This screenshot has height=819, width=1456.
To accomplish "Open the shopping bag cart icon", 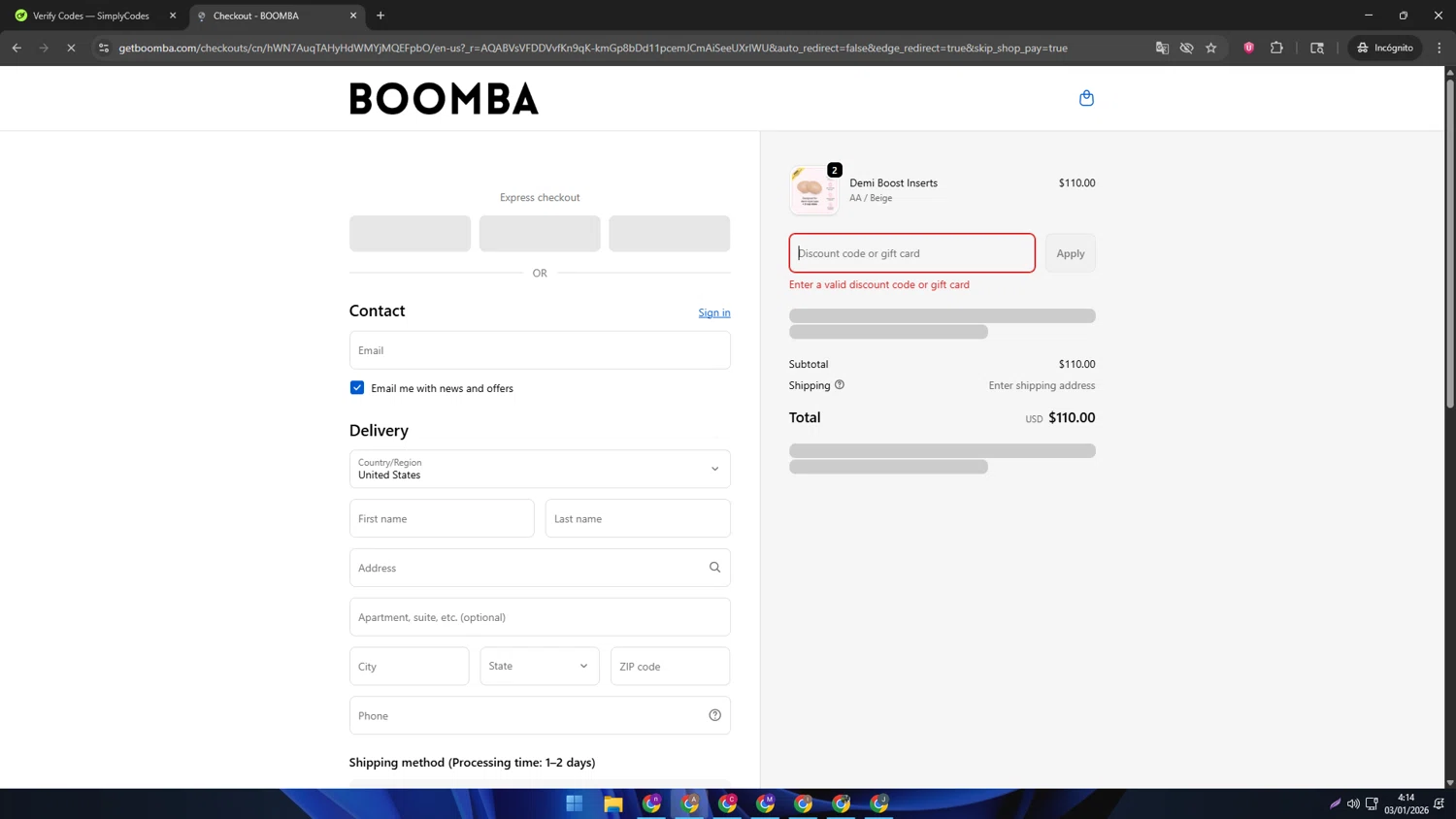I will pyautogui.click(x=1086, y=98).
